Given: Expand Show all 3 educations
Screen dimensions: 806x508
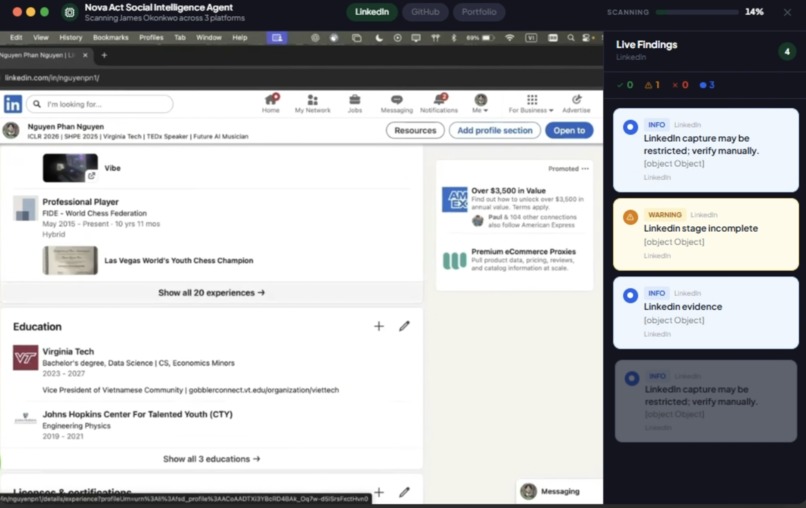Looking at the screenshot, I should pyautogui.click(x=211, y=459).
